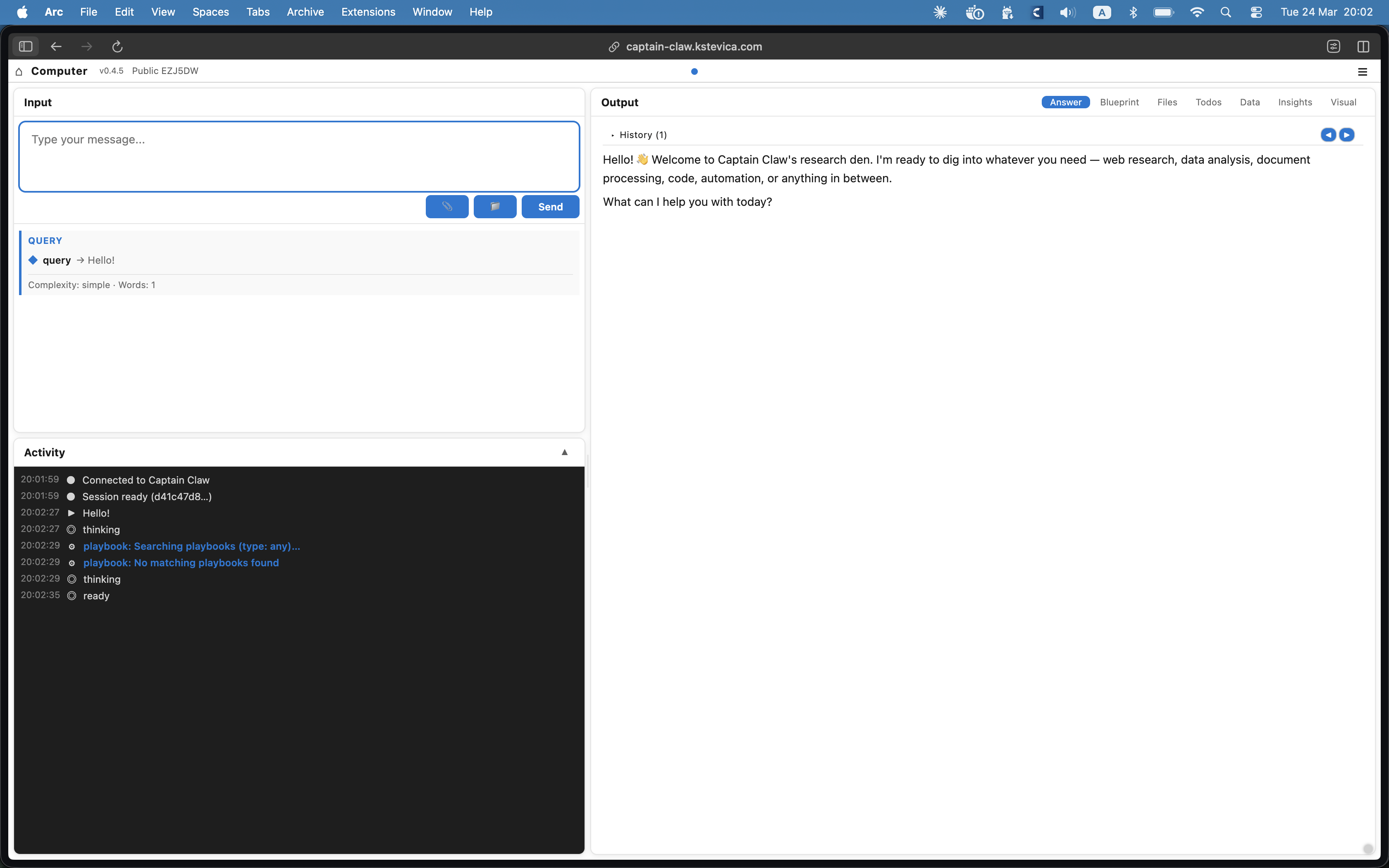Reload the page with the refresh icon
Viewport: 1389px width, 868px height.
117,46
